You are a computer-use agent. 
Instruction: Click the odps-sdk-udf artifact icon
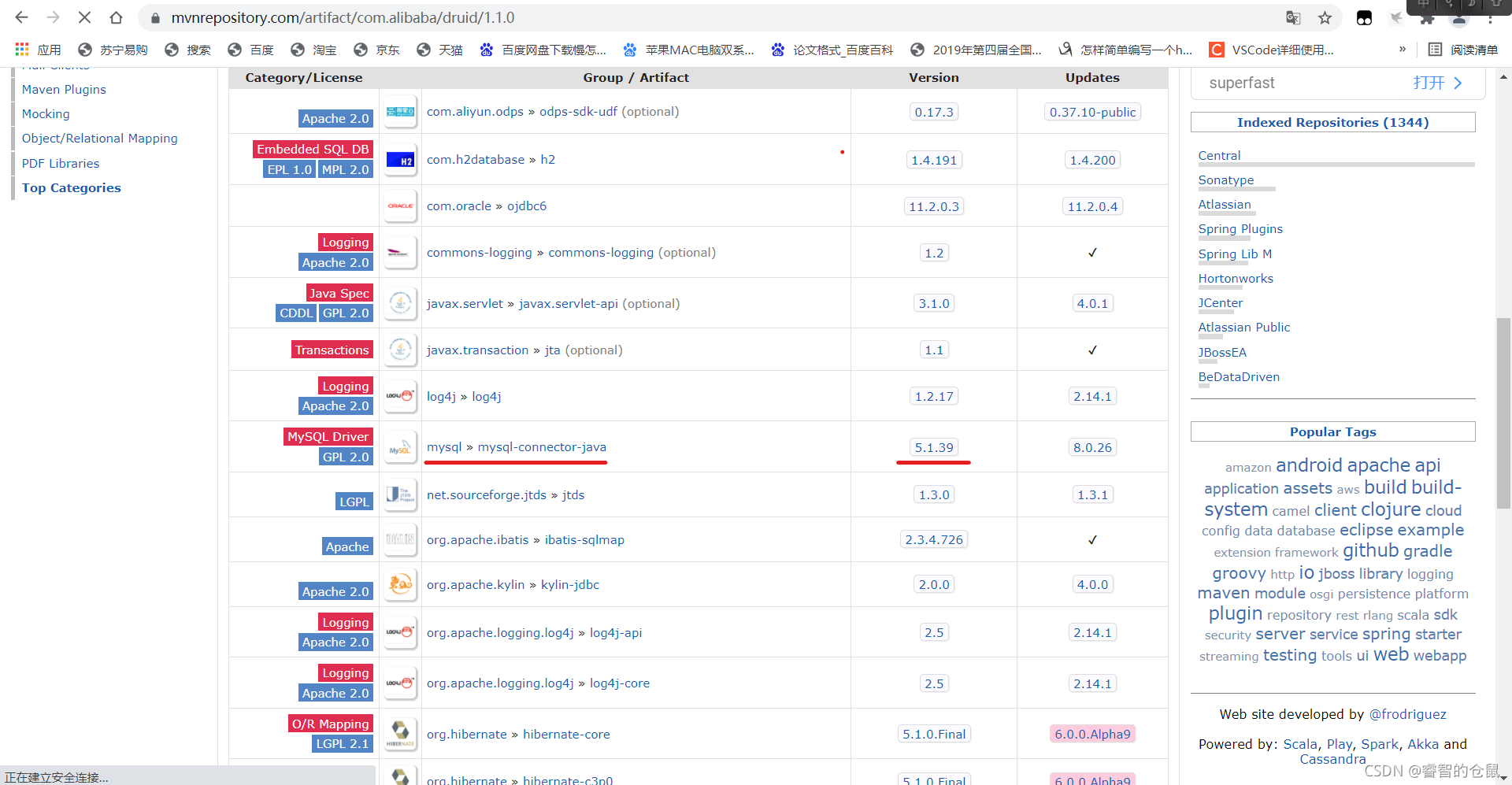401,112
